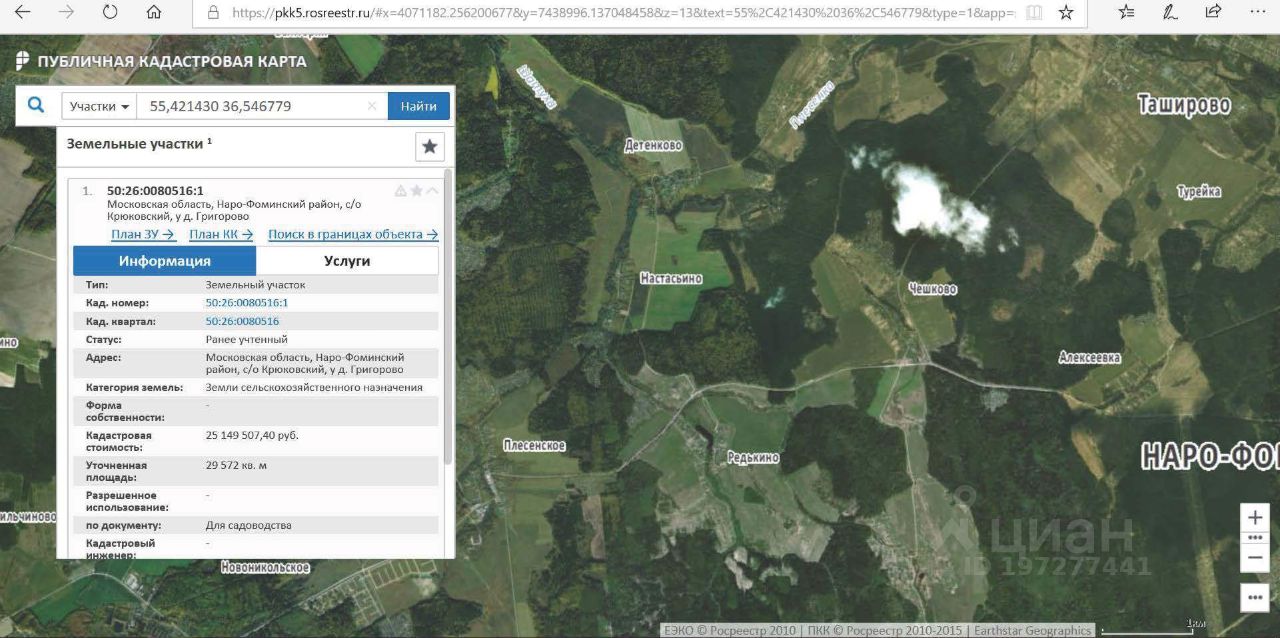
Task: Open the Участки search type dropdown
Action: click(100, 106)
